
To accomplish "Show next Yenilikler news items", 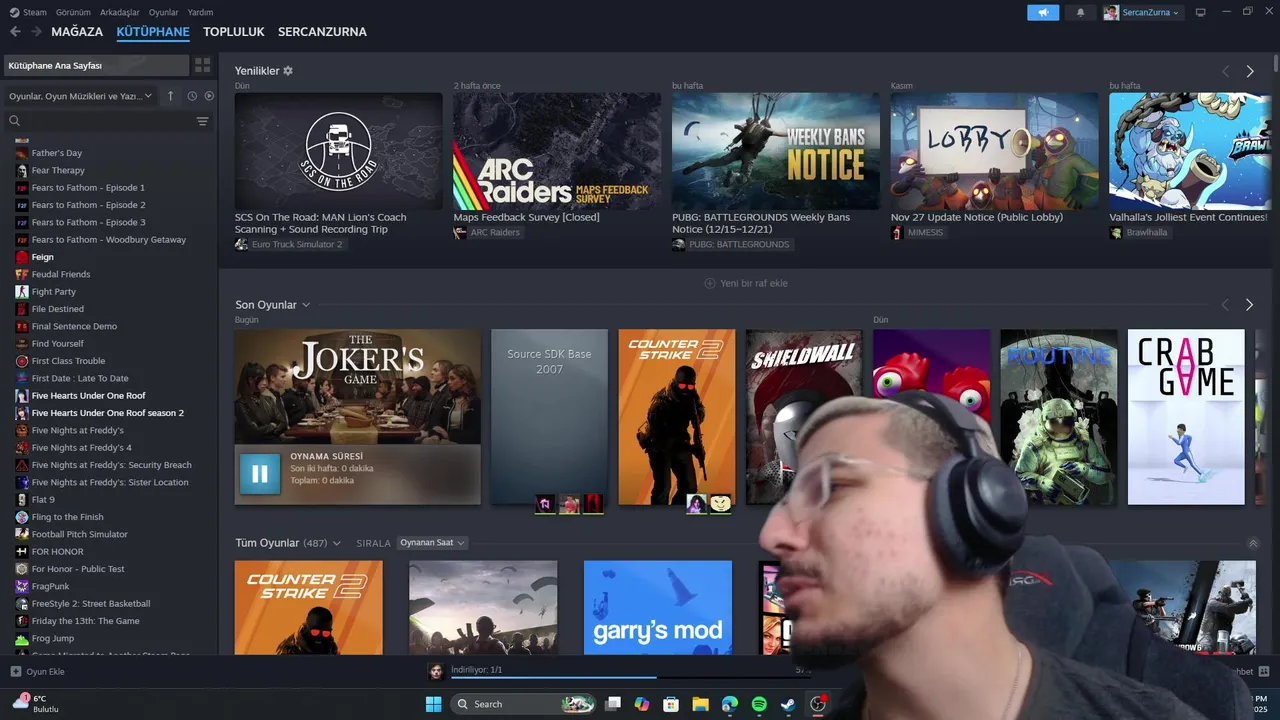I will (x=1250, y=71).
